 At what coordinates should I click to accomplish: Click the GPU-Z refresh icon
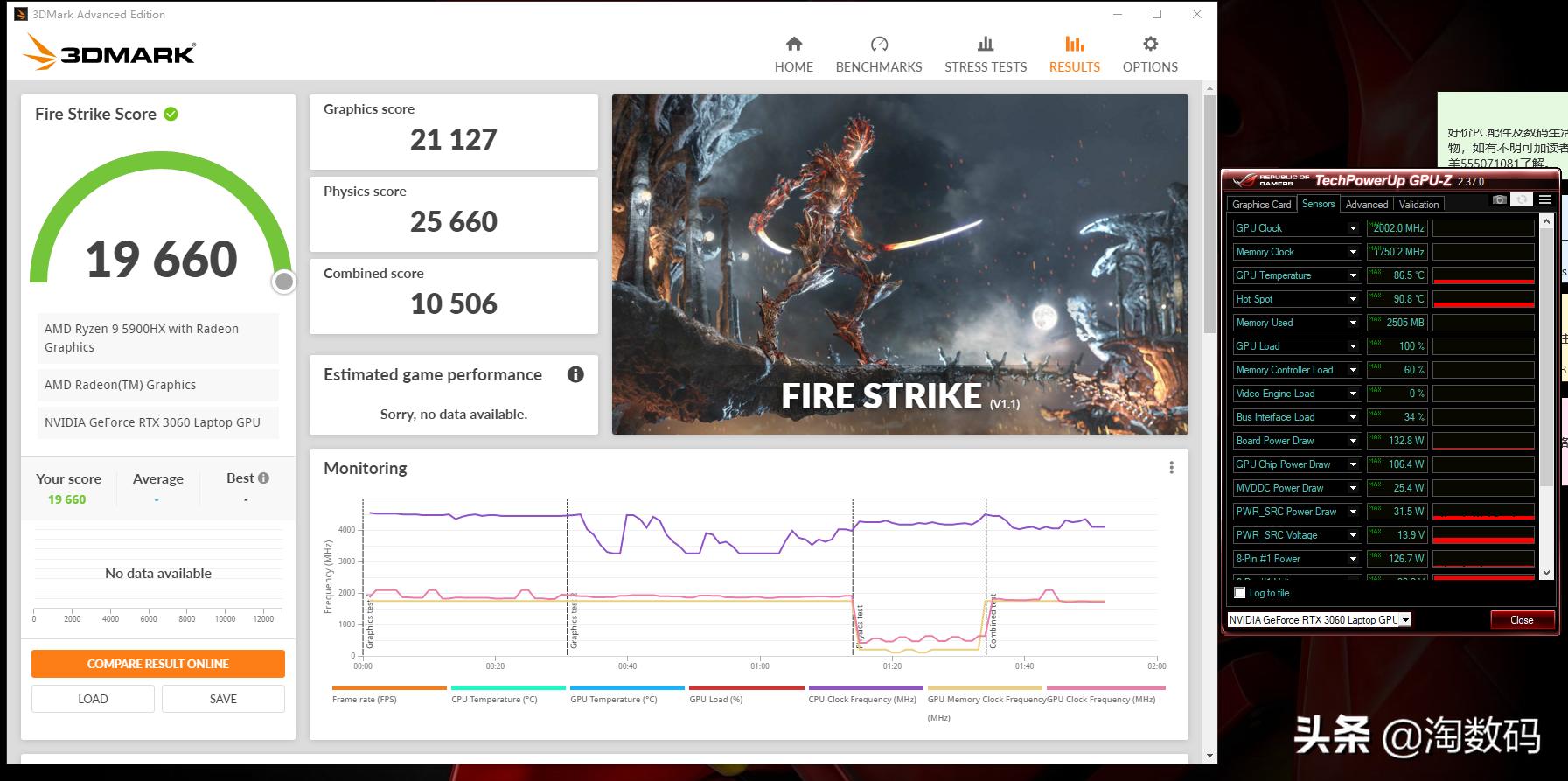coord(1523,200)
